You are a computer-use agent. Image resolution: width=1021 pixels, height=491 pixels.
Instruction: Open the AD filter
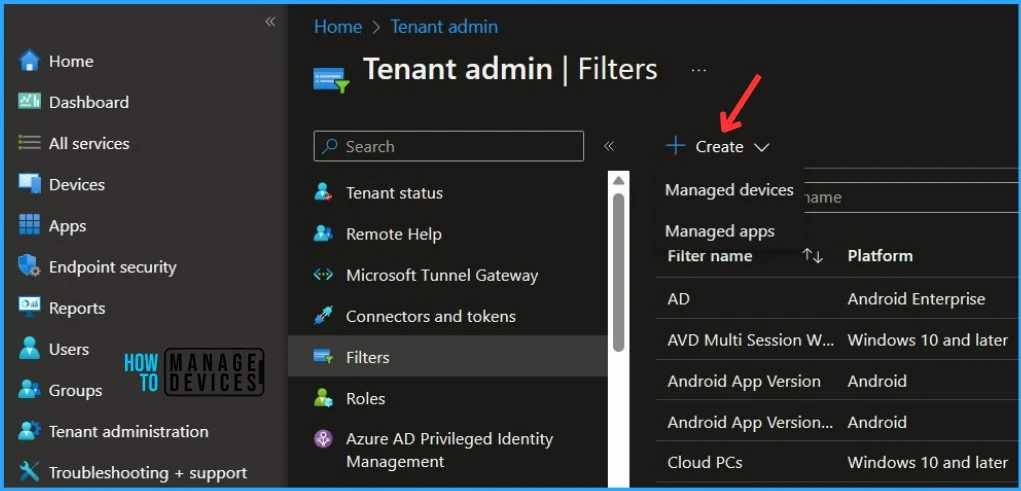point(678,299)
